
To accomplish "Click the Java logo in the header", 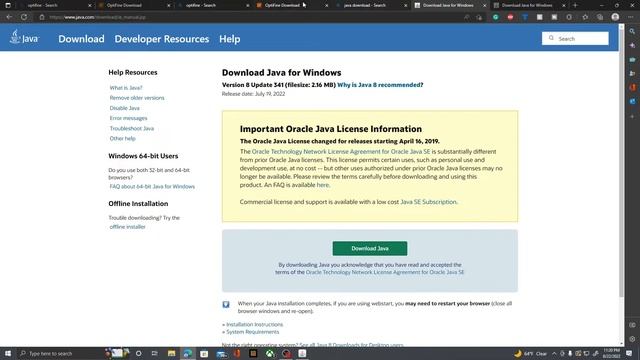I will (24, 38).
